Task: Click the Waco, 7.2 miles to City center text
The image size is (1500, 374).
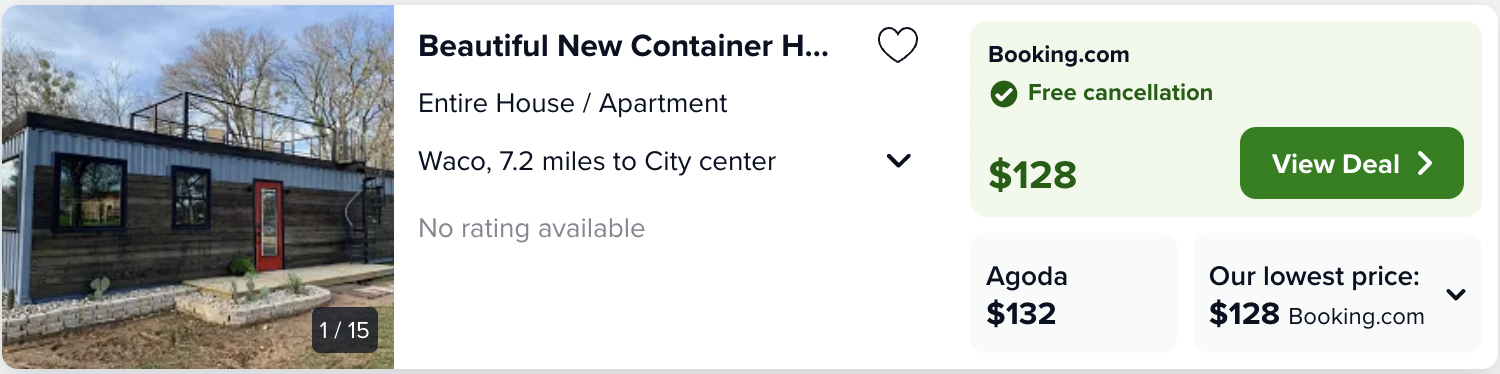Action: coord(597,161)
